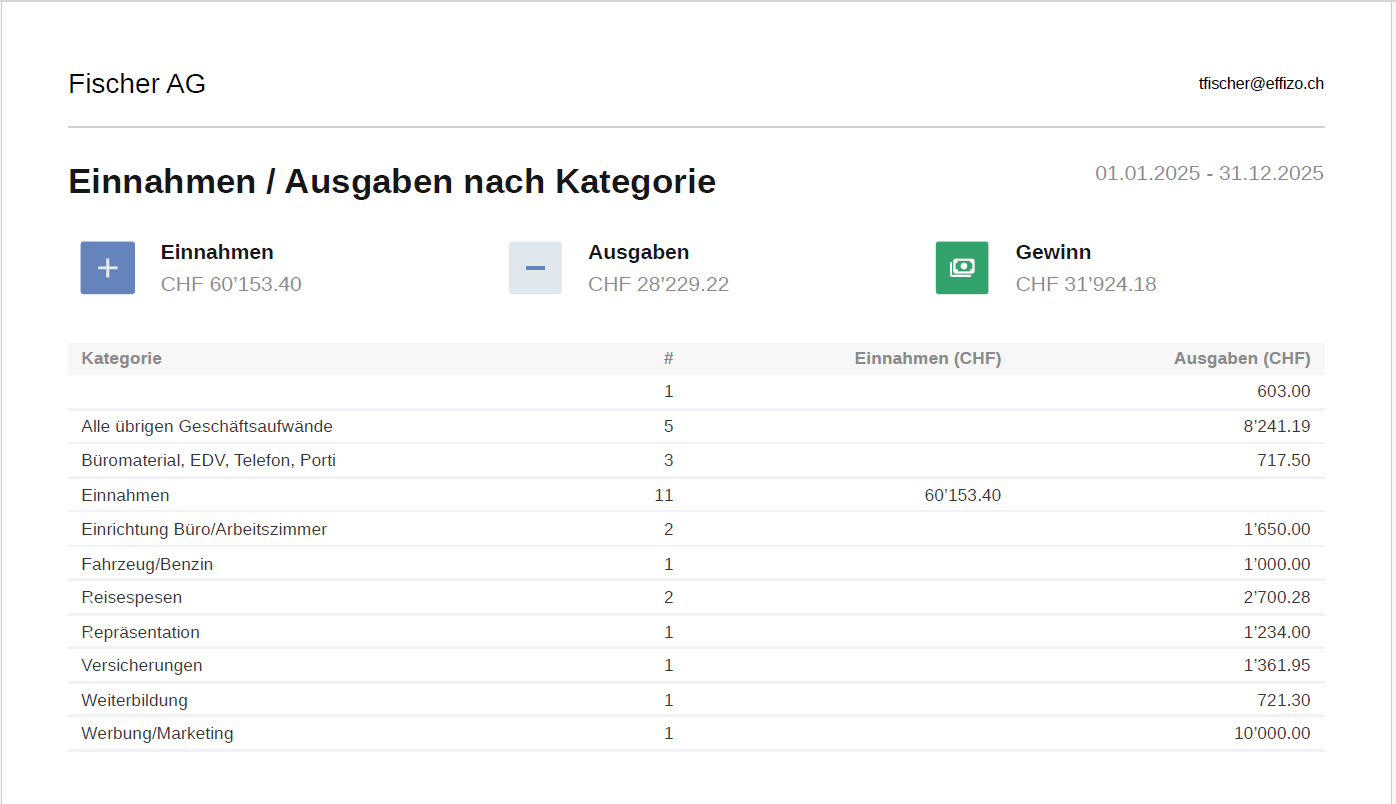Open the Einrichtung Büro/Arbeitszimmer category
The image size is (1396, 804).
204,529
